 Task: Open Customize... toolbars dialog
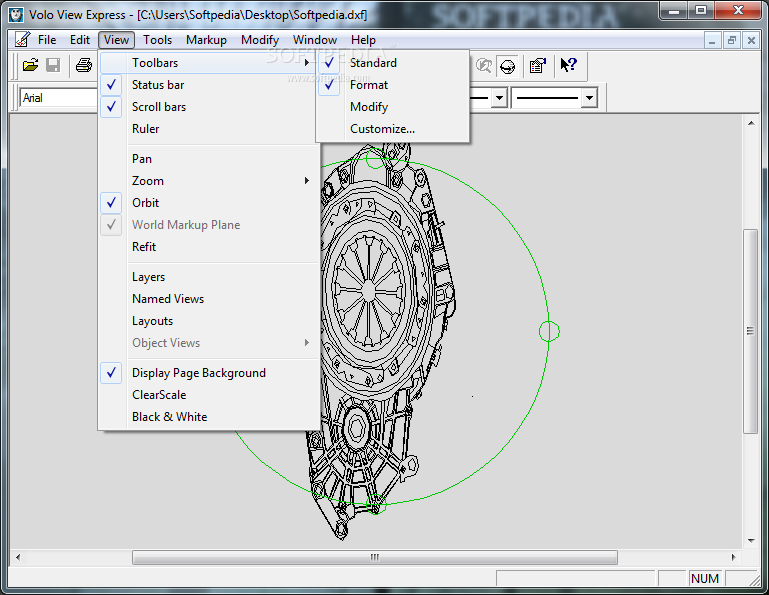click(392, 129)
